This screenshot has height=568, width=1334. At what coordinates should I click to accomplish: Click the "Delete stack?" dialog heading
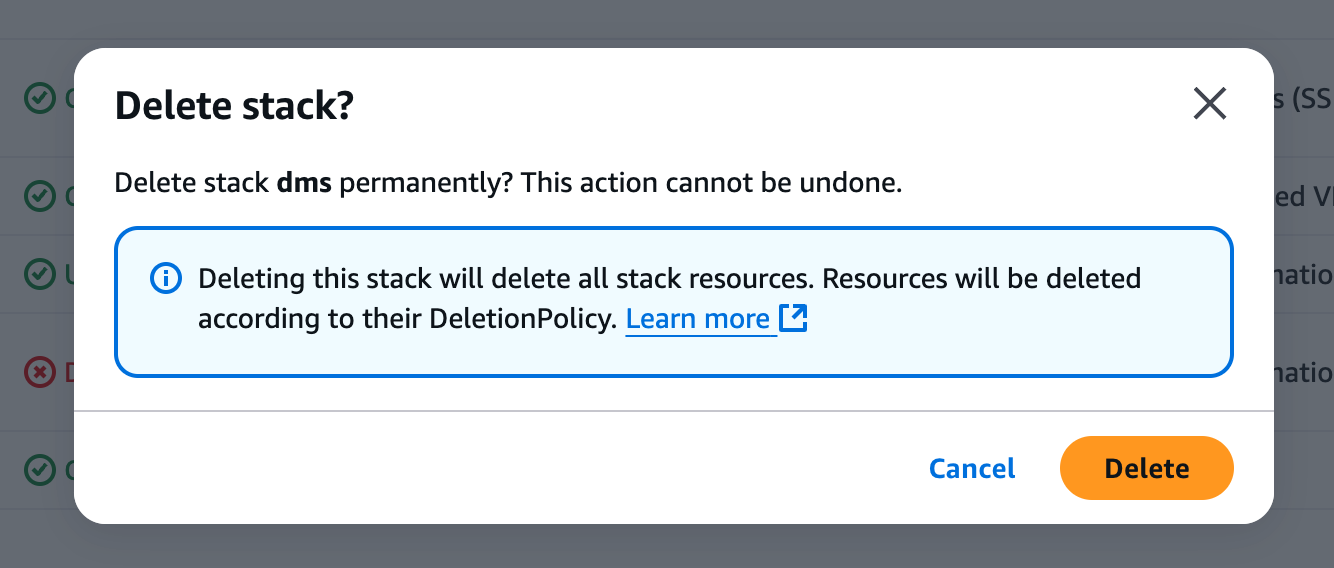[x=235, y=105]
